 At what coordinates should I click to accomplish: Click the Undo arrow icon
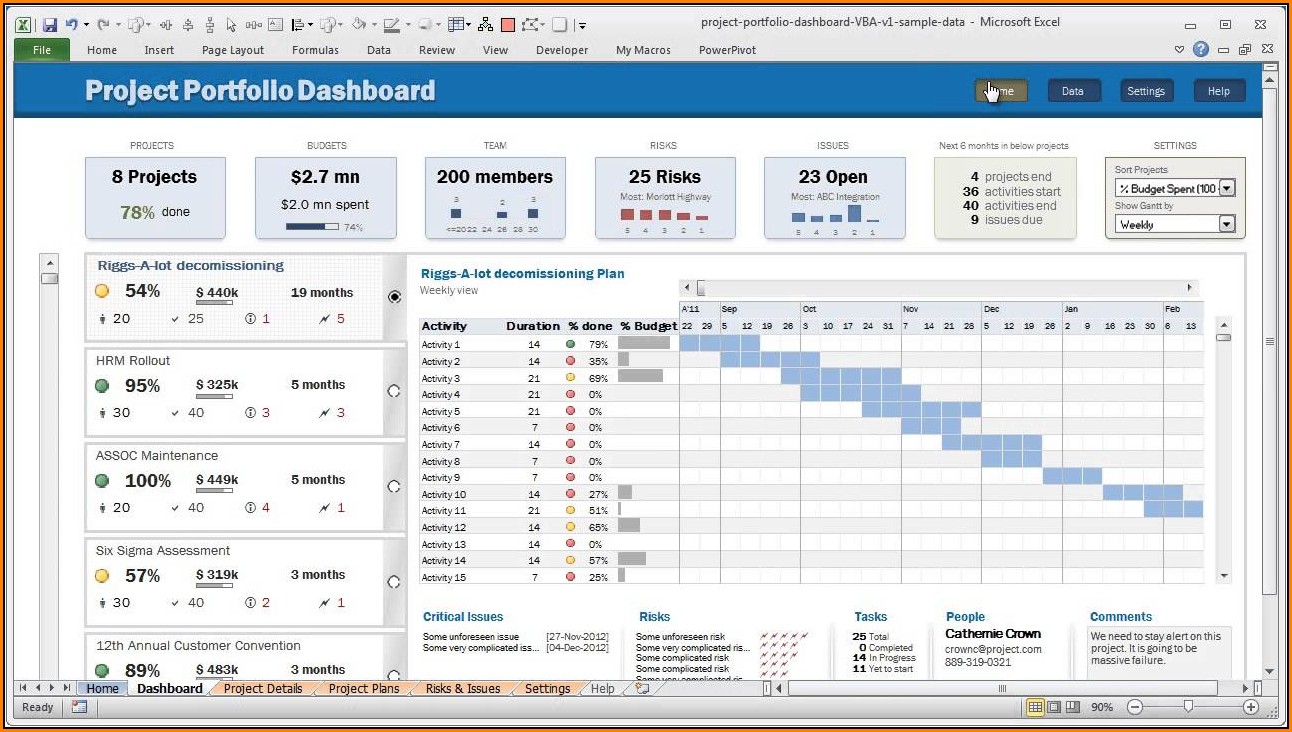point(71,24)
